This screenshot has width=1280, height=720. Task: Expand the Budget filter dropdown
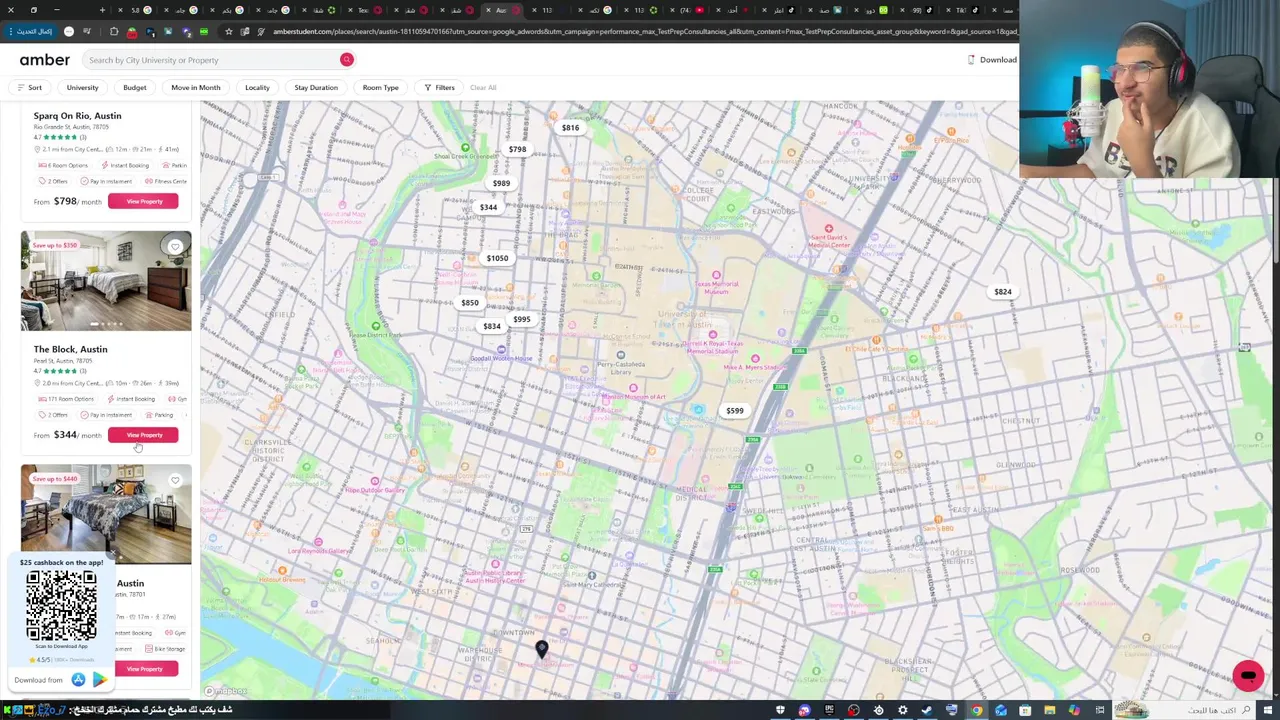(134, 87)
